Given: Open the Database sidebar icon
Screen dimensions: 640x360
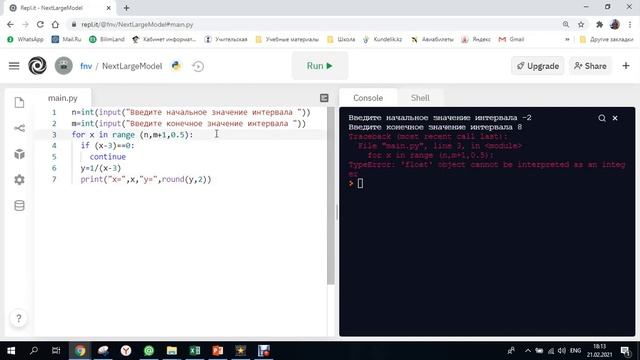Looking at the screenshot, I should (x=19, y=205).
